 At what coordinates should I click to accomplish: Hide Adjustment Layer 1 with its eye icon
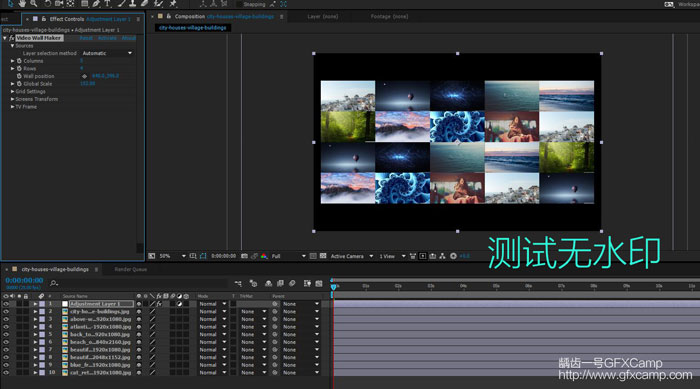tap(6, 304)
